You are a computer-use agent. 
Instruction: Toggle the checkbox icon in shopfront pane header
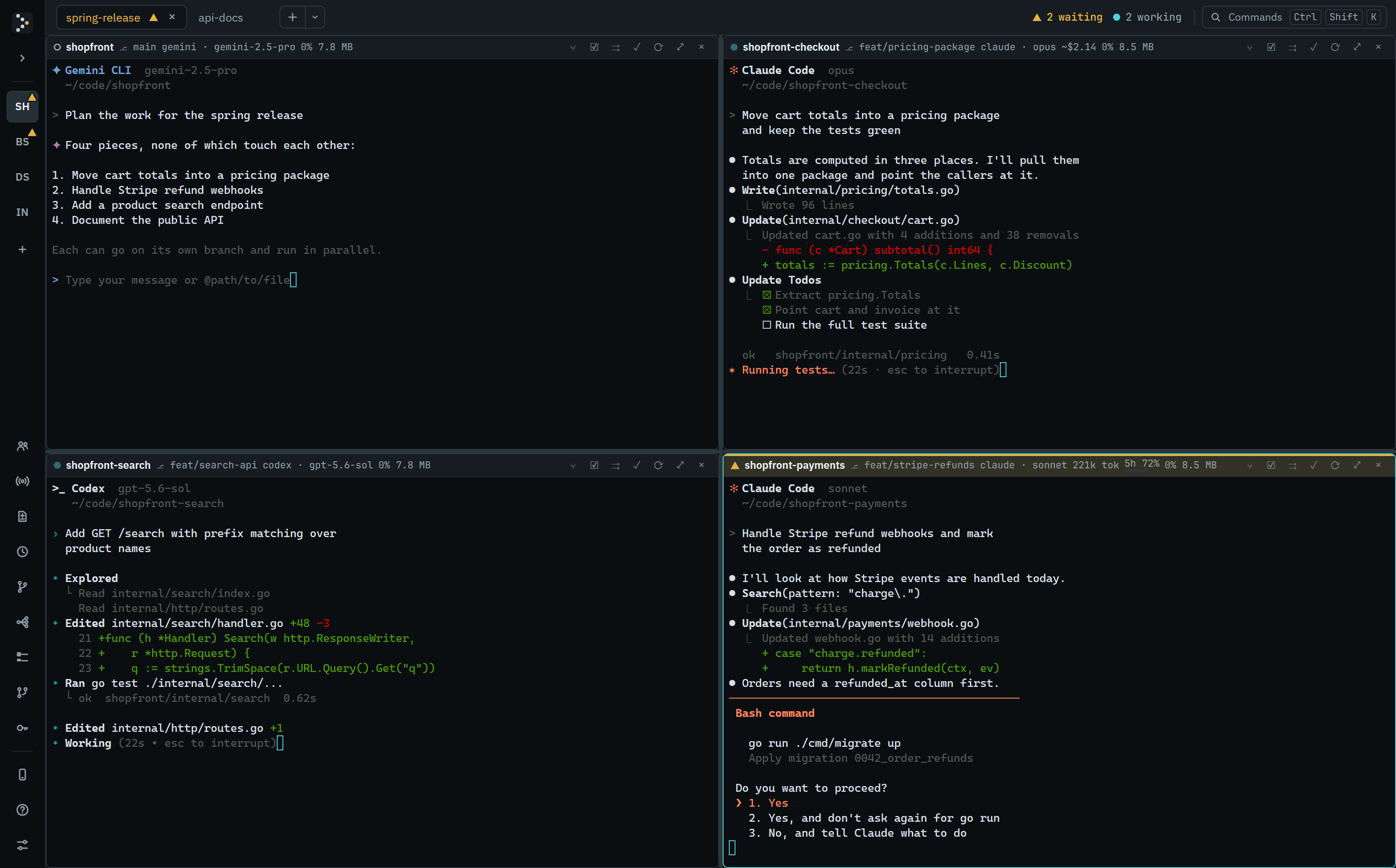[594, 47]
